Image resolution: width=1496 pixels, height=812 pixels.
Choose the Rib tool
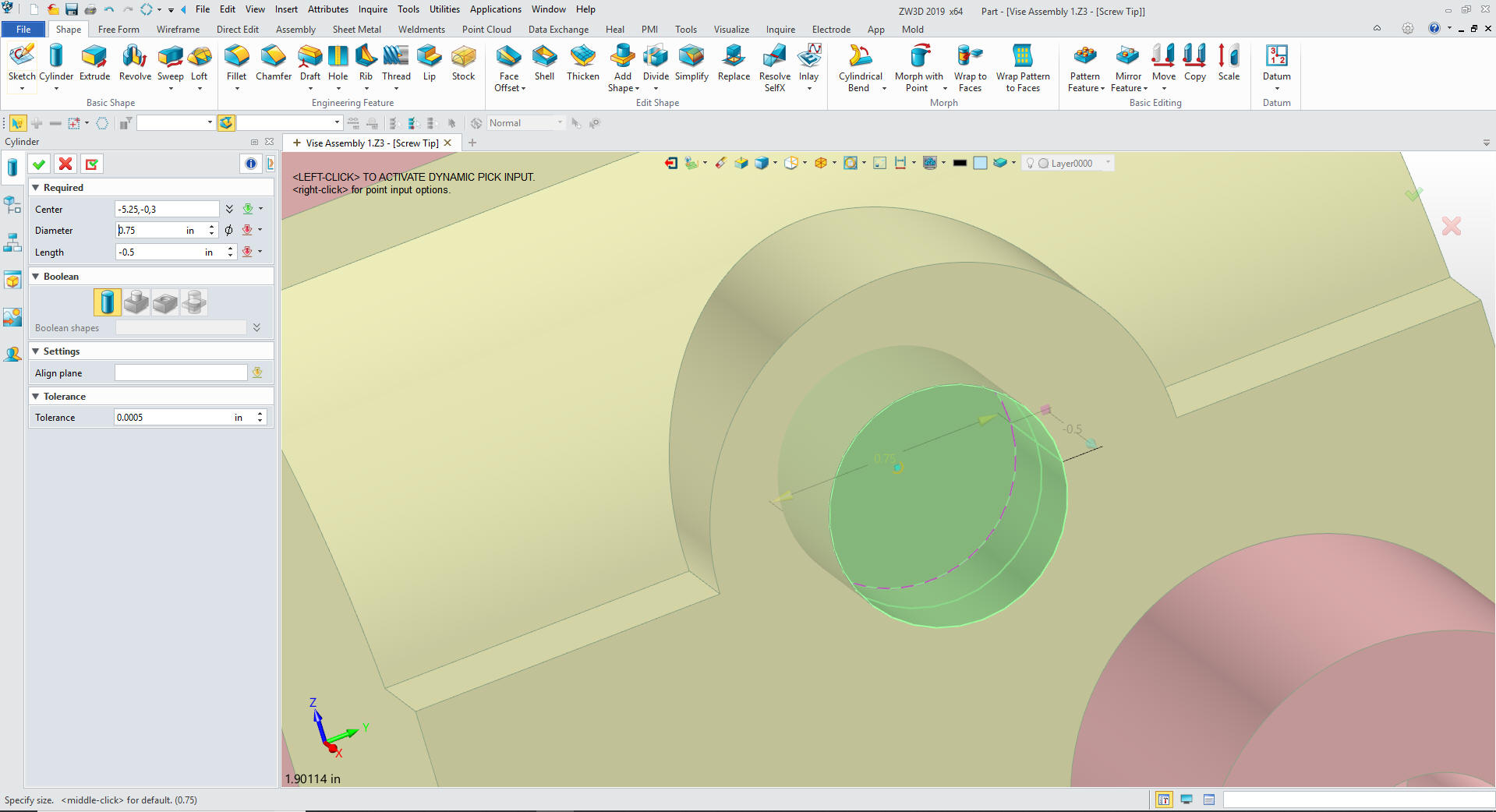click(366, 62)
